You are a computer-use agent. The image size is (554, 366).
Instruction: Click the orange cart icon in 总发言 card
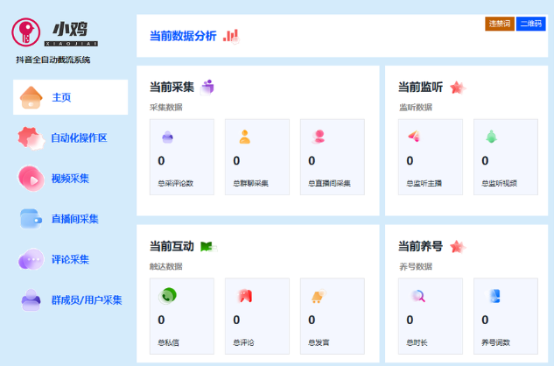tap(318, 296)
